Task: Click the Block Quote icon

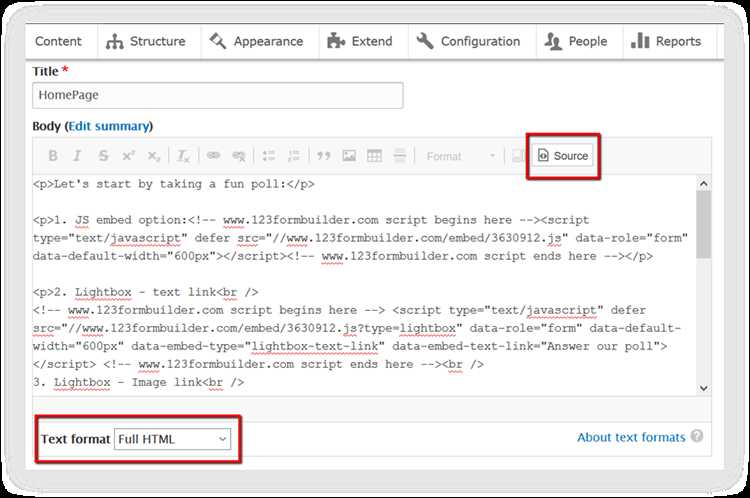Action: [x=324, y=156]
